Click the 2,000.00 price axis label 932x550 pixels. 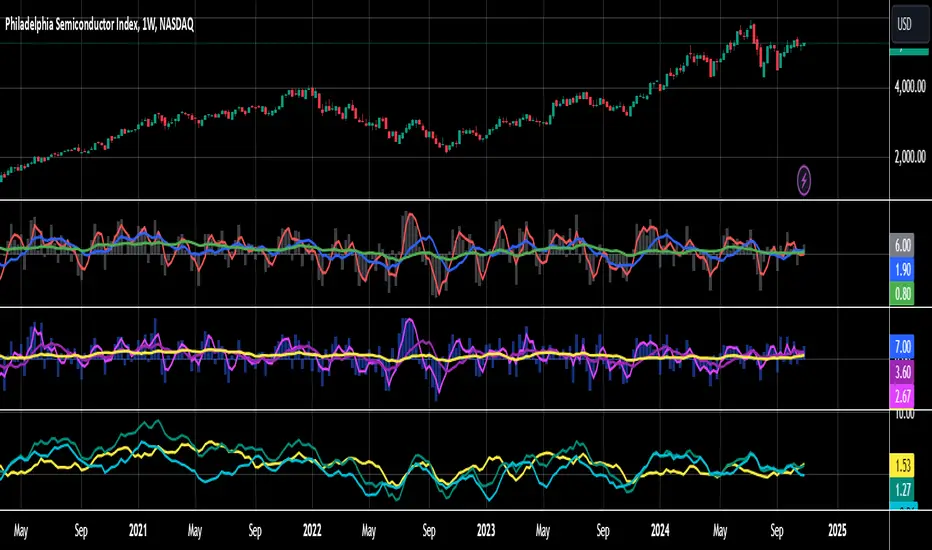click(x=909, y=157)
